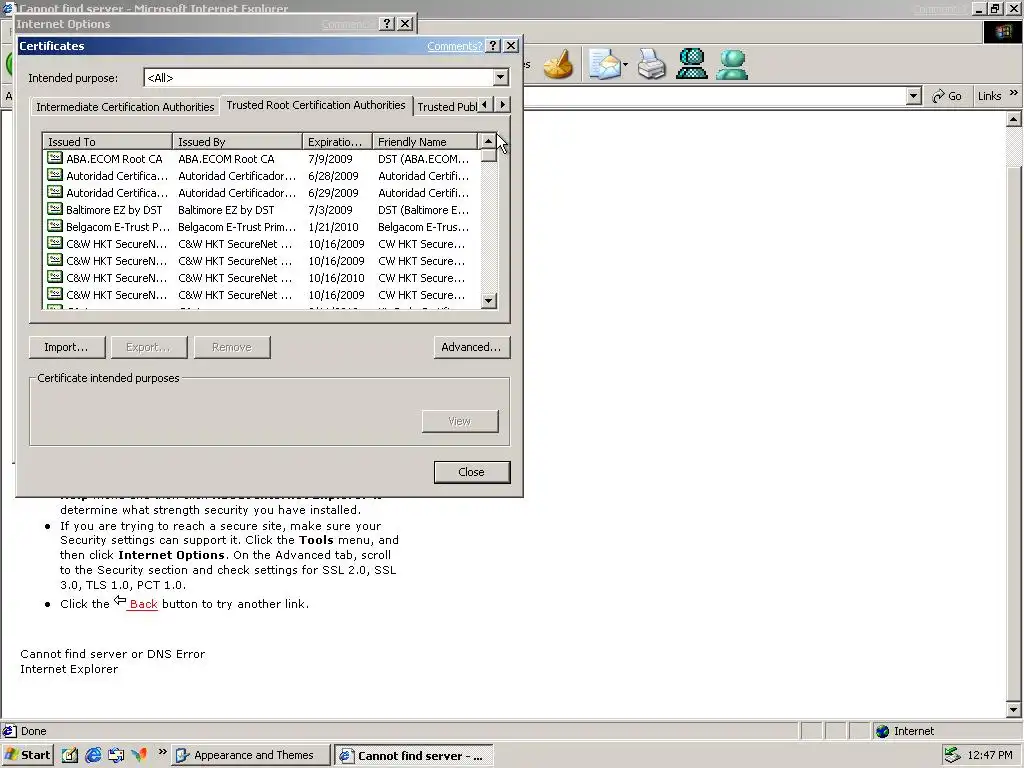Click the Start button

pyautogui.click(x=27, y=755)
